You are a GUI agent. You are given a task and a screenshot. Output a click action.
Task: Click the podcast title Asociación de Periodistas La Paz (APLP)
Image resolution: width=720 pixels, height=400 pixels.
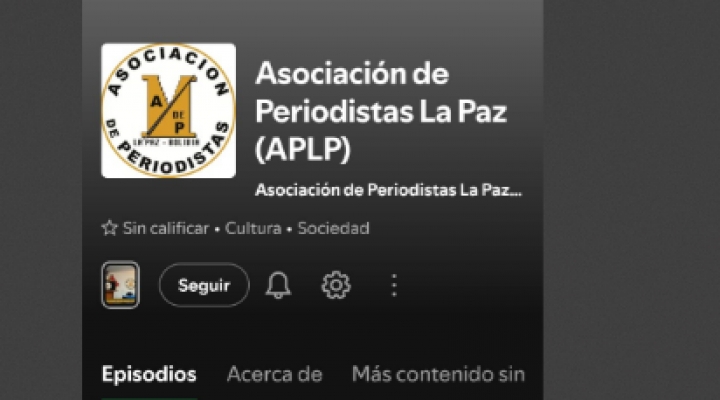pos(381,111)
